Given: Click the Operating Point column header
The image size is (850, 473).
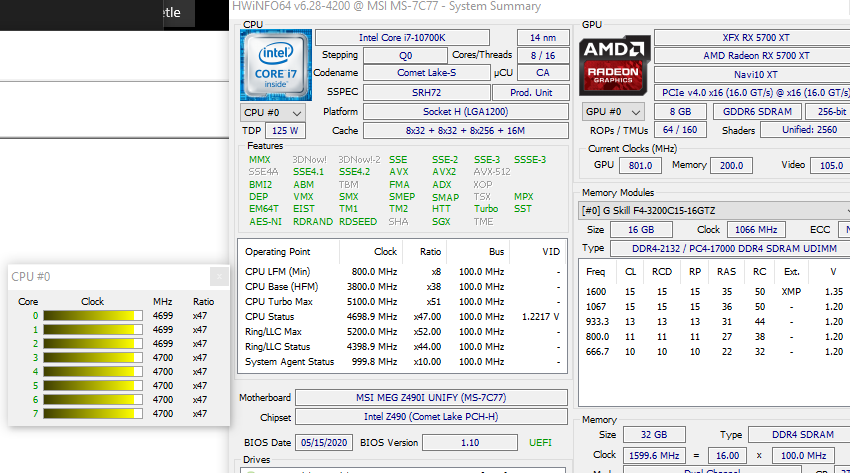Looking at the screenshot, I should (277, 252).
